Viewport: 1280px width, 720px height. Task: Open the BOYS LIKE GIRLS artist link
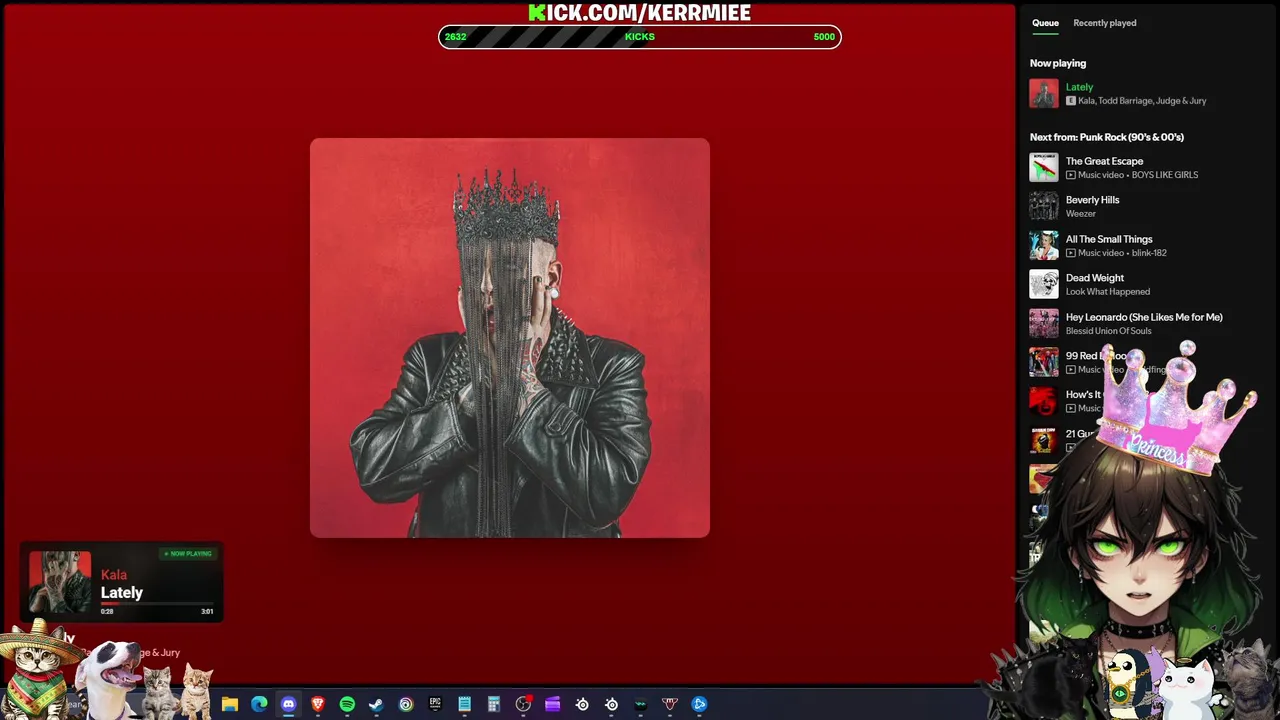[x=1165, y=175]
